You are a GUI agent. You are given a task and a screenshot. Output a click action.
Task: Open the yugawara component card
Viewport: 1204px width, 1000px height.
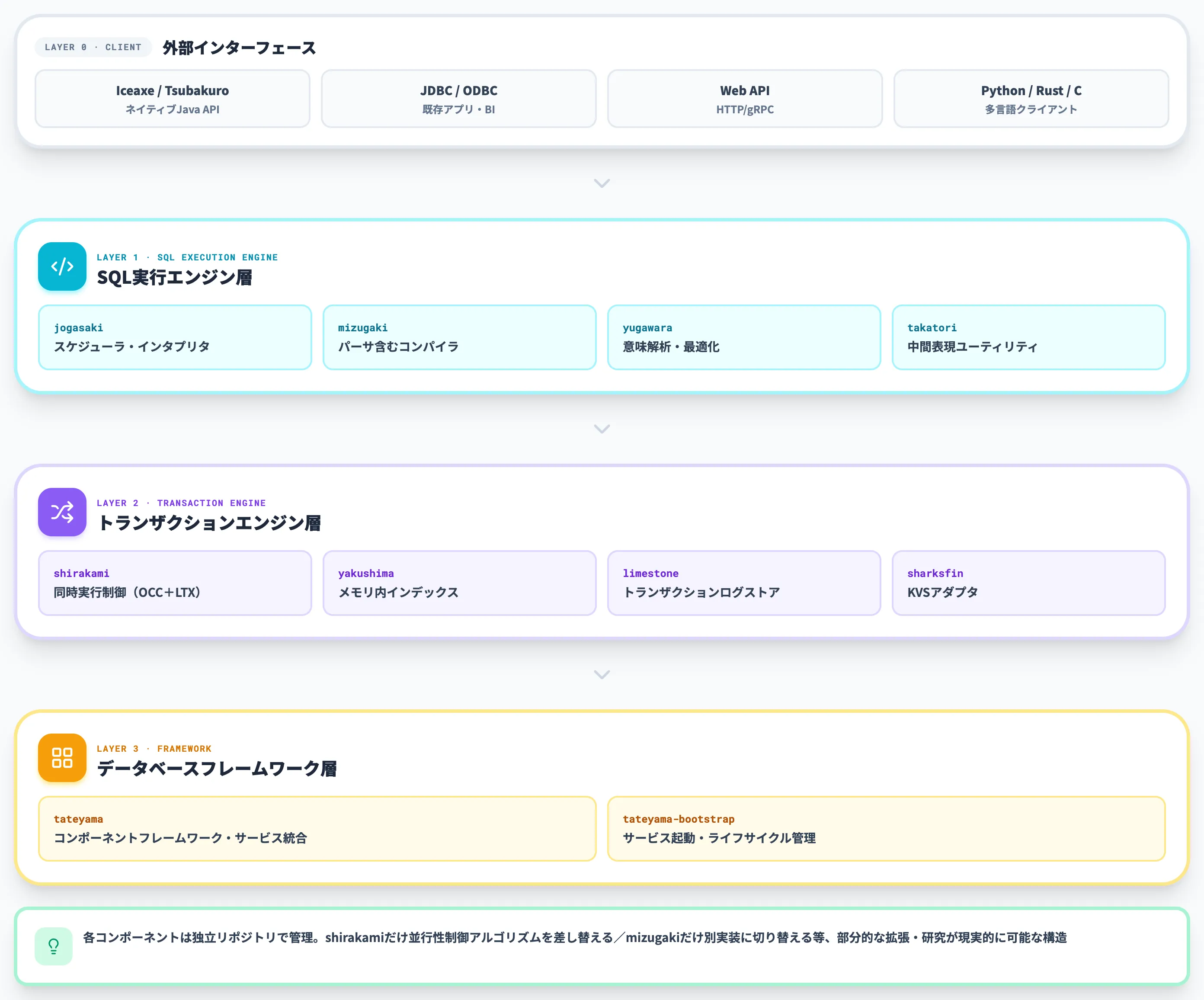click(744, 337)
